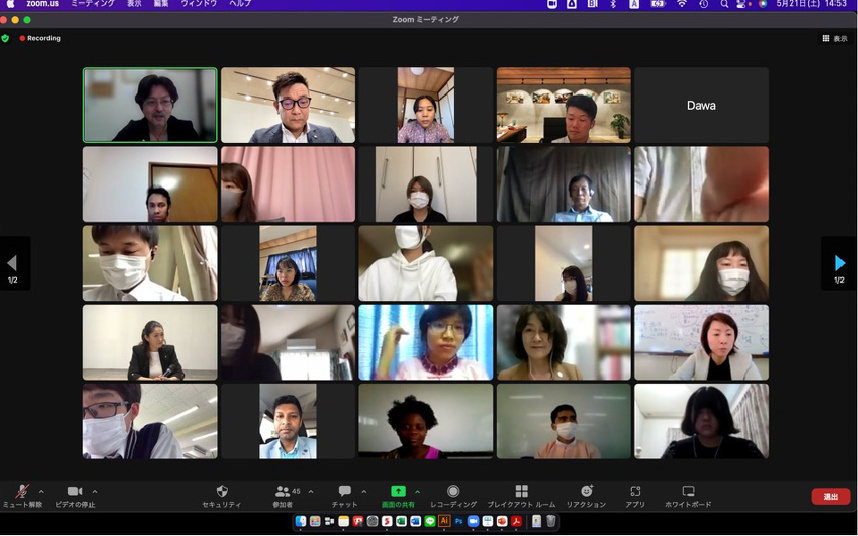Open the 表示 view button at top right
The image size is (858, 536).
click(835, 39)
